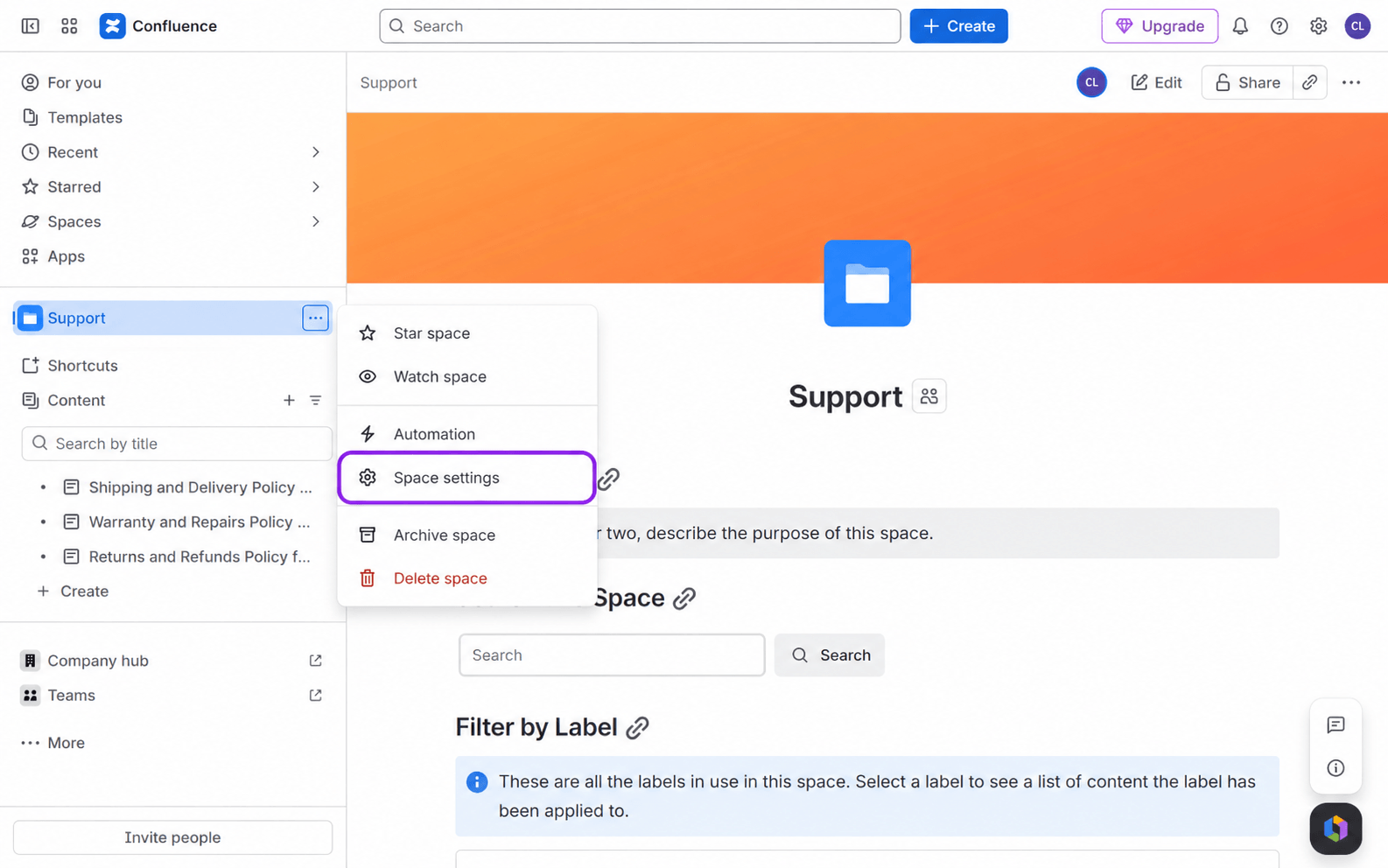Open the help question mark icon
Viewport: 1388px width, 868px height.
[1279, 26]
